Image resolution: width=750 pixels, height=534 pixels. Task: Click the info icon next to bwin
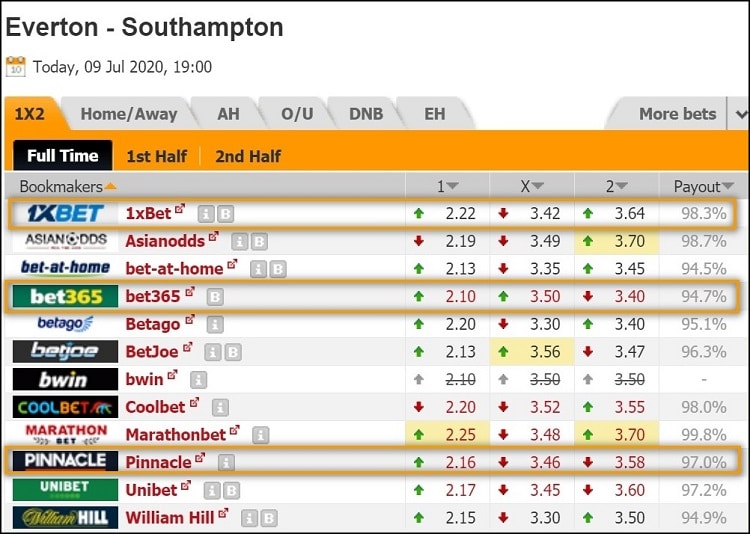tap(199, 380)
